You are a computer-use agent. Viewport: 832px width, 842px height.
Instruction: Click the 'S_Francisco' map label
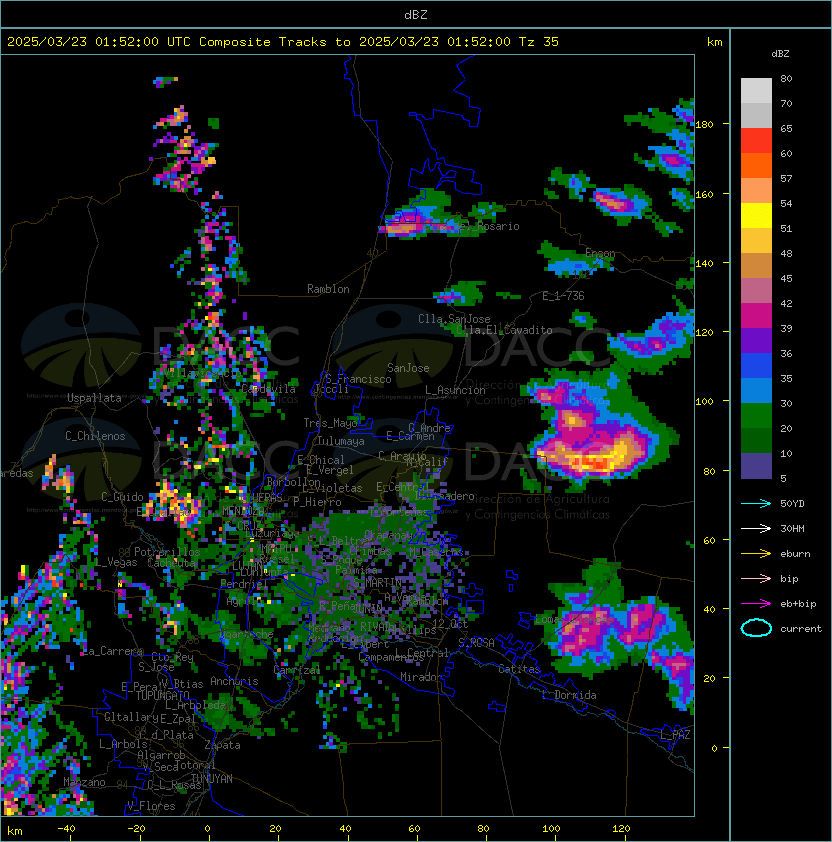[358, 379]
